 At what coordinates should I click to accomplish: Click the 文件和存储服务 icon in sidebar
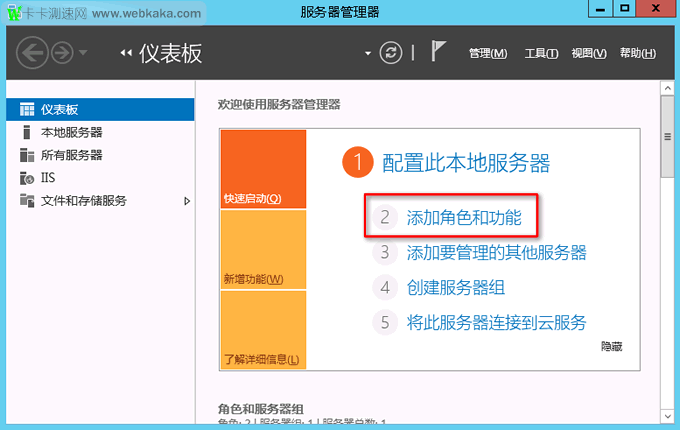pos(27,201)
